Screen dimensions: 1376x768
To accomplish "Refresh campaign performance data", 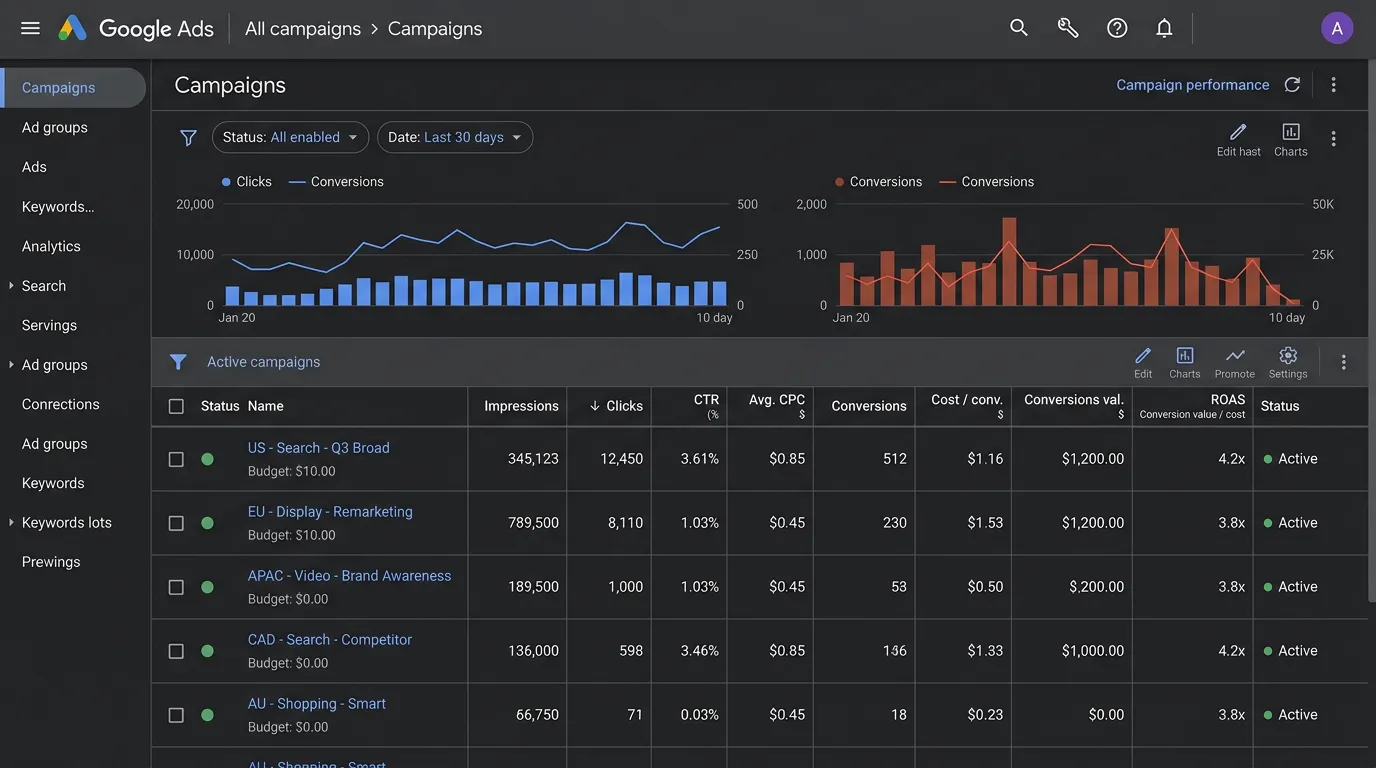I will coord(1292,85).
